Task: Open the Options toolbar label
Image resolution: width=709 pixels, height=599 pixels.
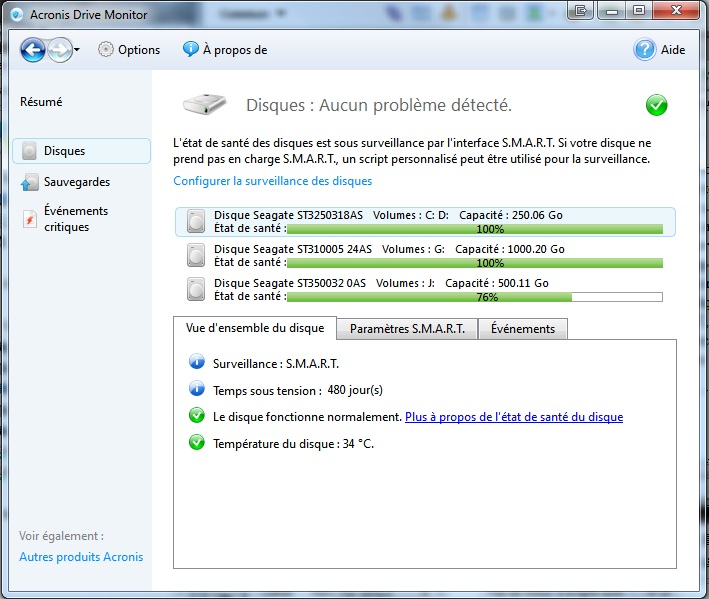Action: 139,50
